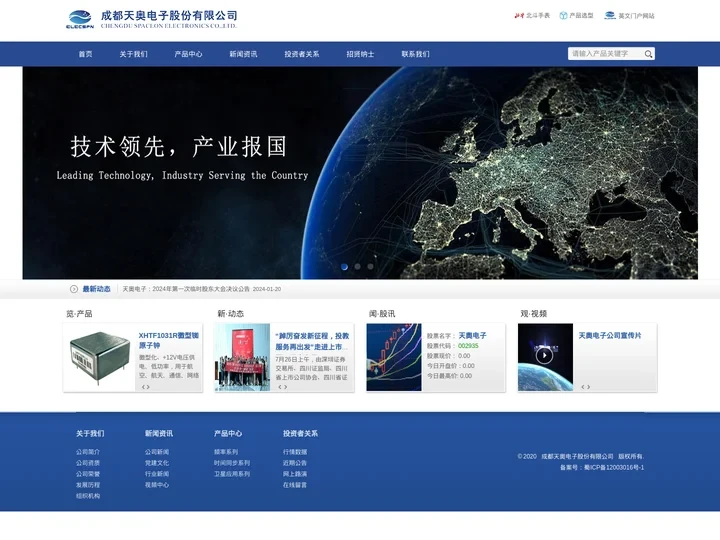Open footer link 行情数据
This screenshot has width=720, height=540.
click(x=294, y=452)
